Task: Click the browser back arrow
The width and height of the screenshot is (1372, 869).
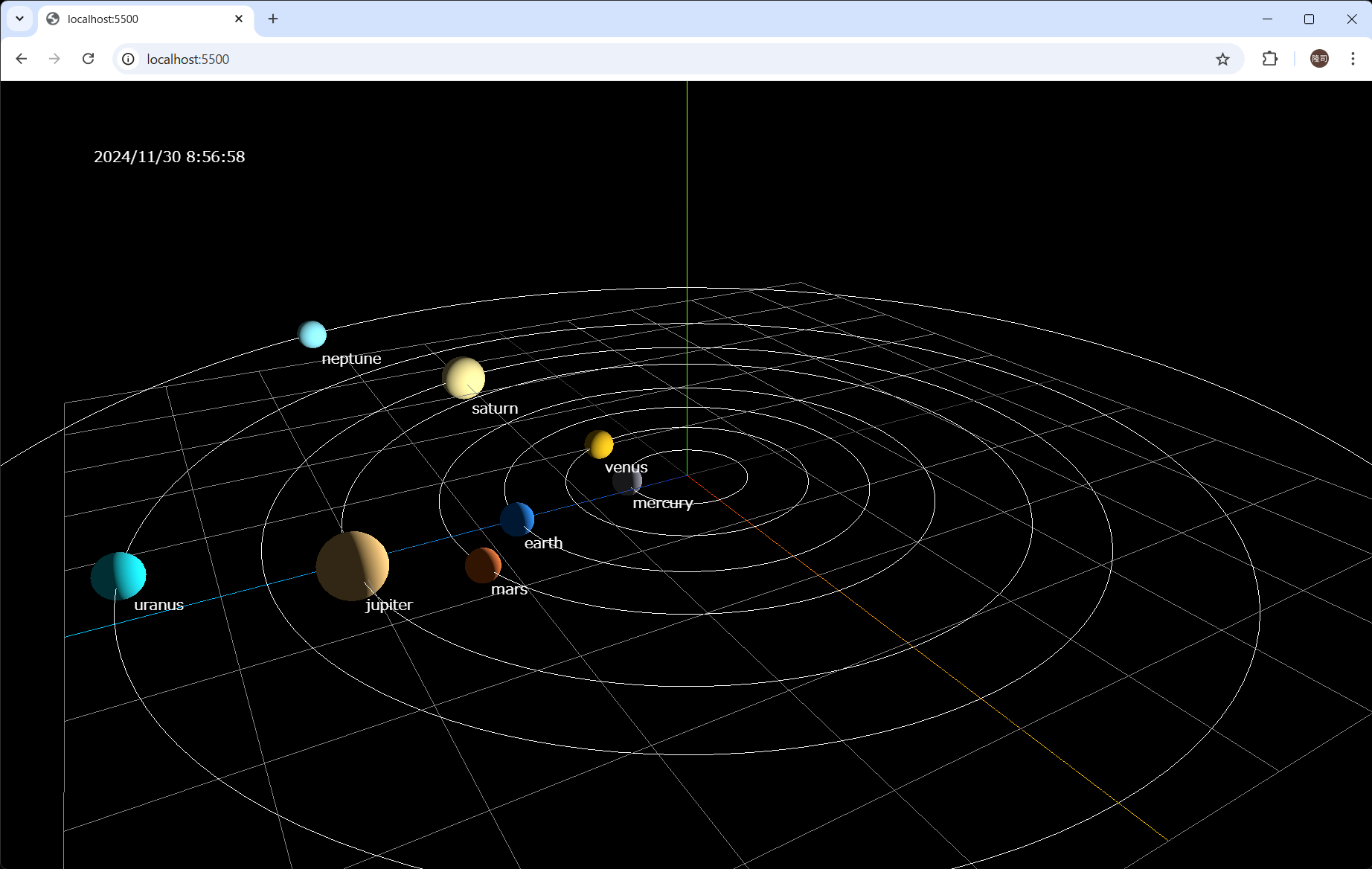Action: point(22,59)
